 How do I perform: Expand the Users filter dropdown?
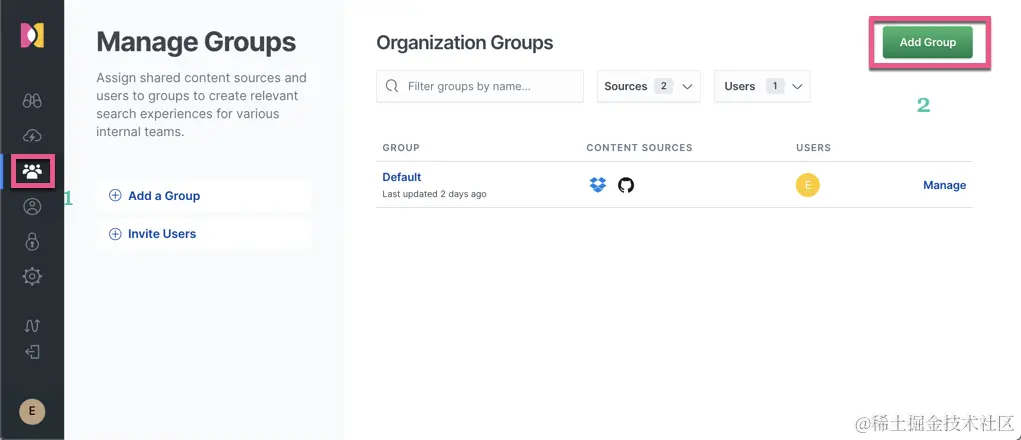click(x=762, y=86)
